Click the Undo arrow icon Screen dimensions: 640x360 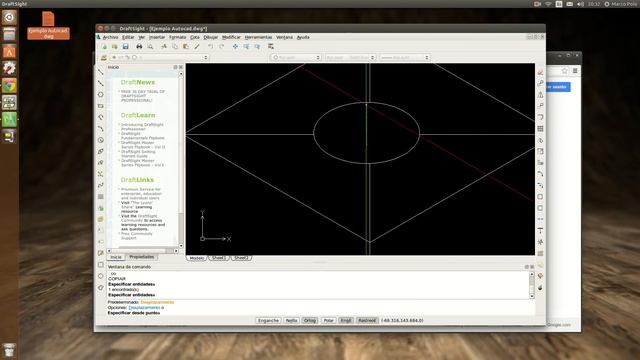pyautogui.click(x=210, y=47)
